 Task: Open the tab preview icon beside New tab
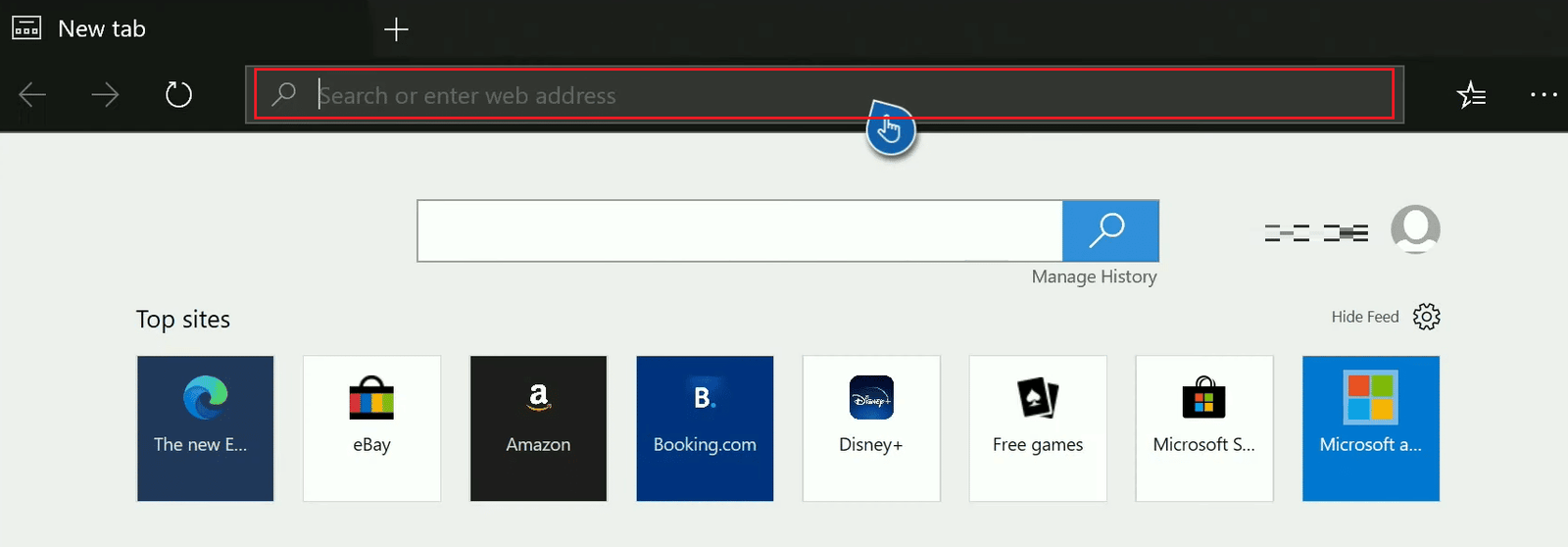(x=26, y=28)
